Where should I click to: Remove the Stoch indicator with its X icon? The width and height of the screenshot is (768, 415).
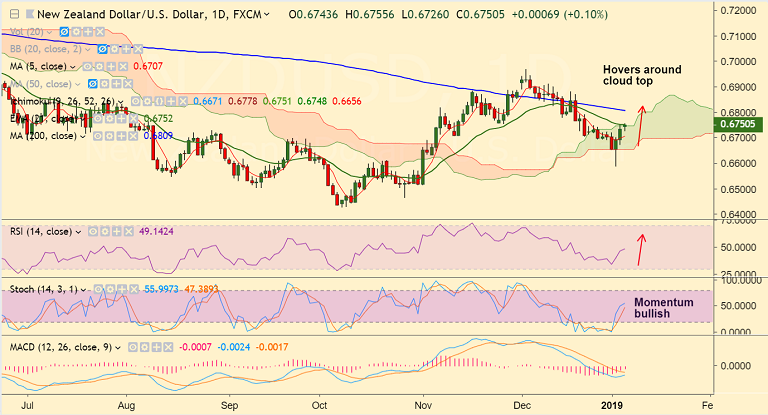(x=134, y=289)
